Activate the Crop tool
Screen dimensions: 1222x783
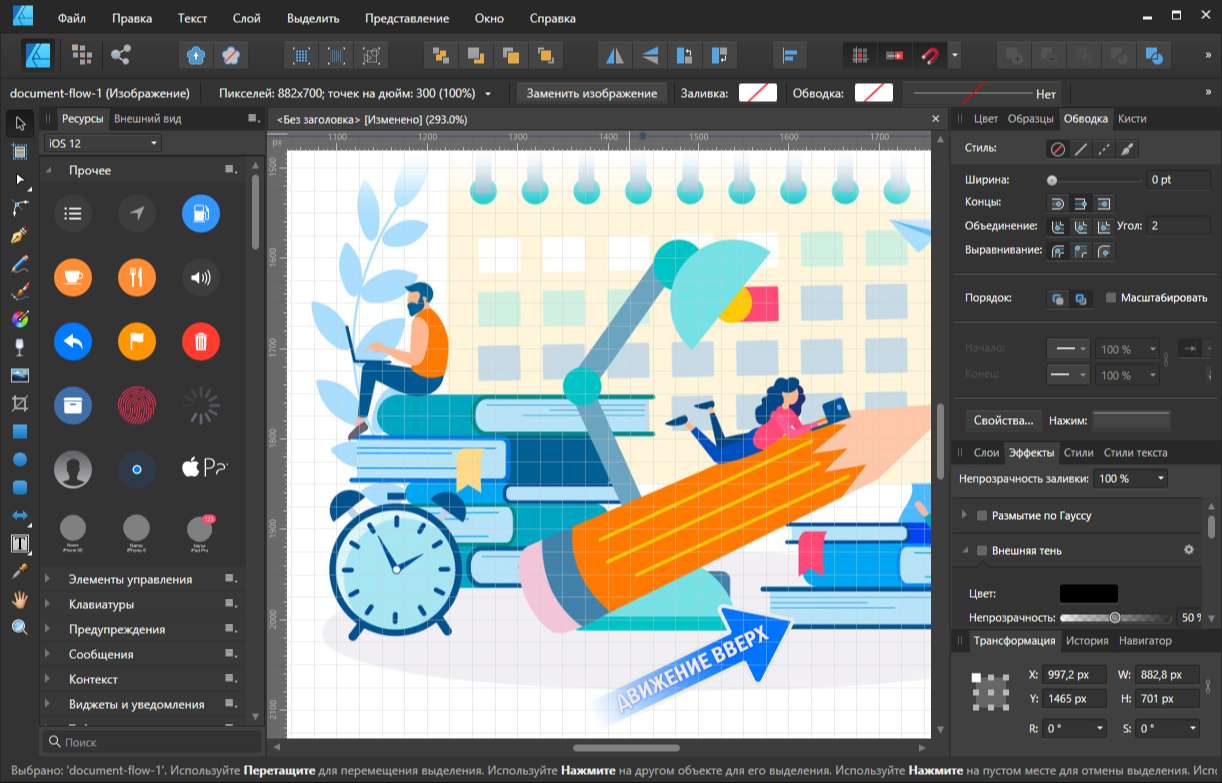(x=18, y=403)
